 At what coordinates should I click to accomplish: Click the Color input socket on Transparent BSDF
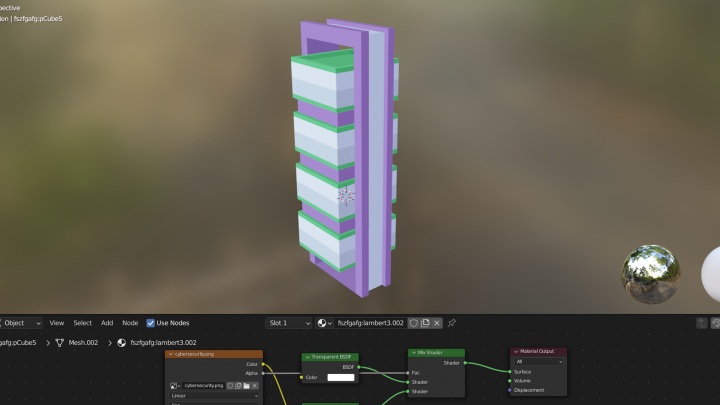302,377
